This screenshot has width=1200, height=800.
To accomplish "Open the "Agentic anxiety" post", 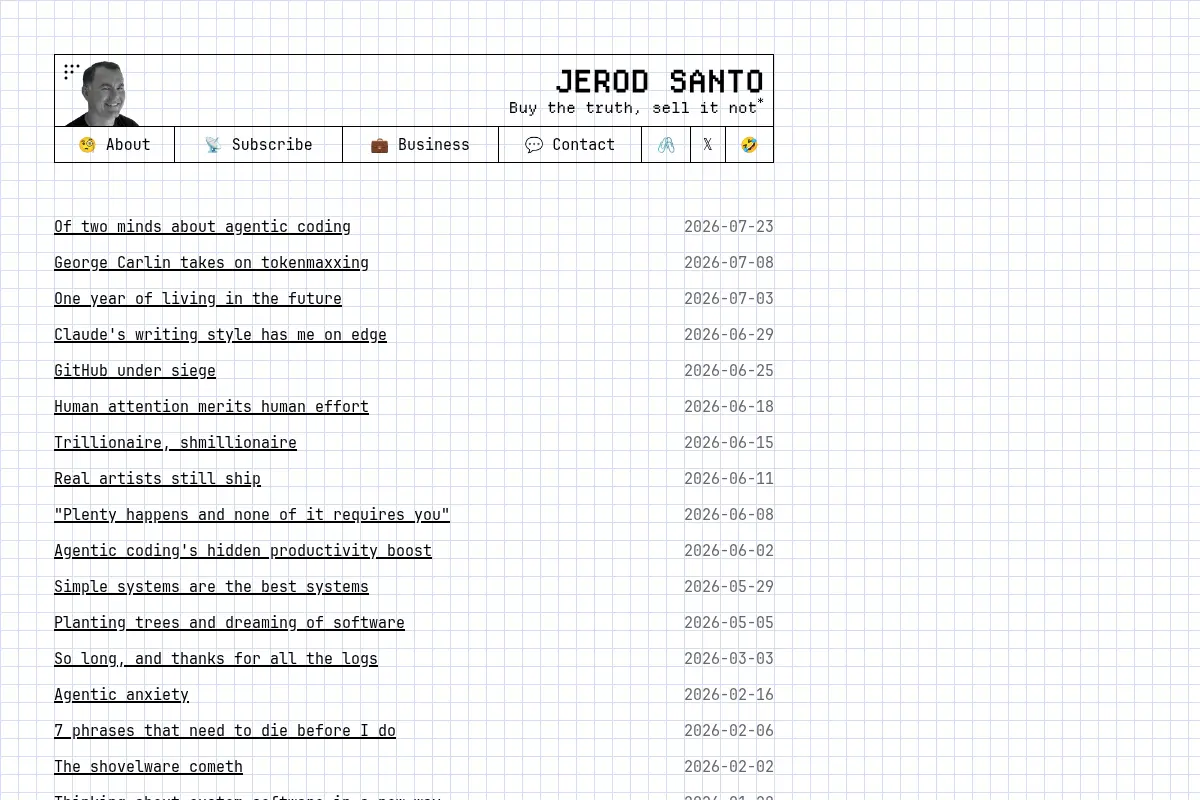I will (x=121, y=695).
